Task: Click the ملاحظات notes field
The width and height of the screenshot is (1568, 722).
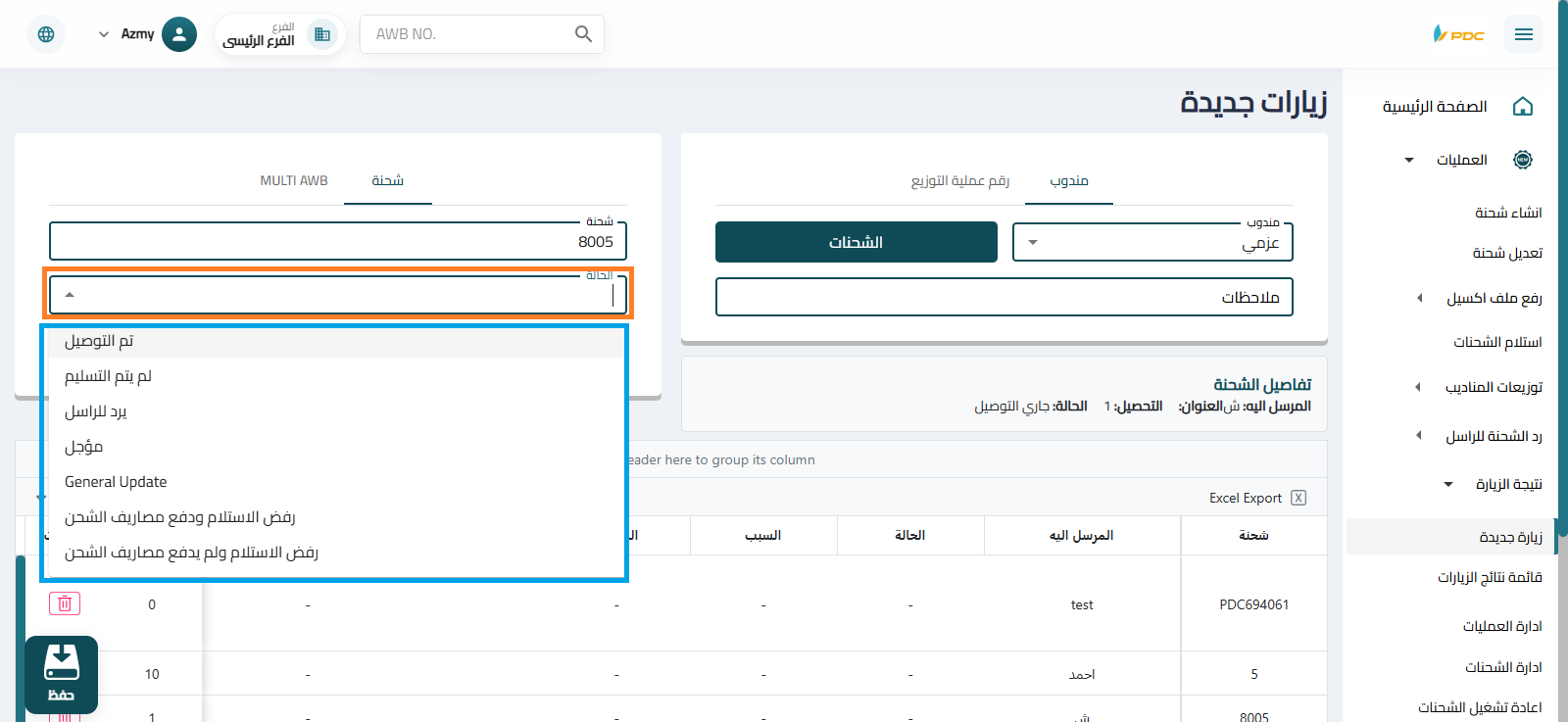Action: [x=1004, y=297]
